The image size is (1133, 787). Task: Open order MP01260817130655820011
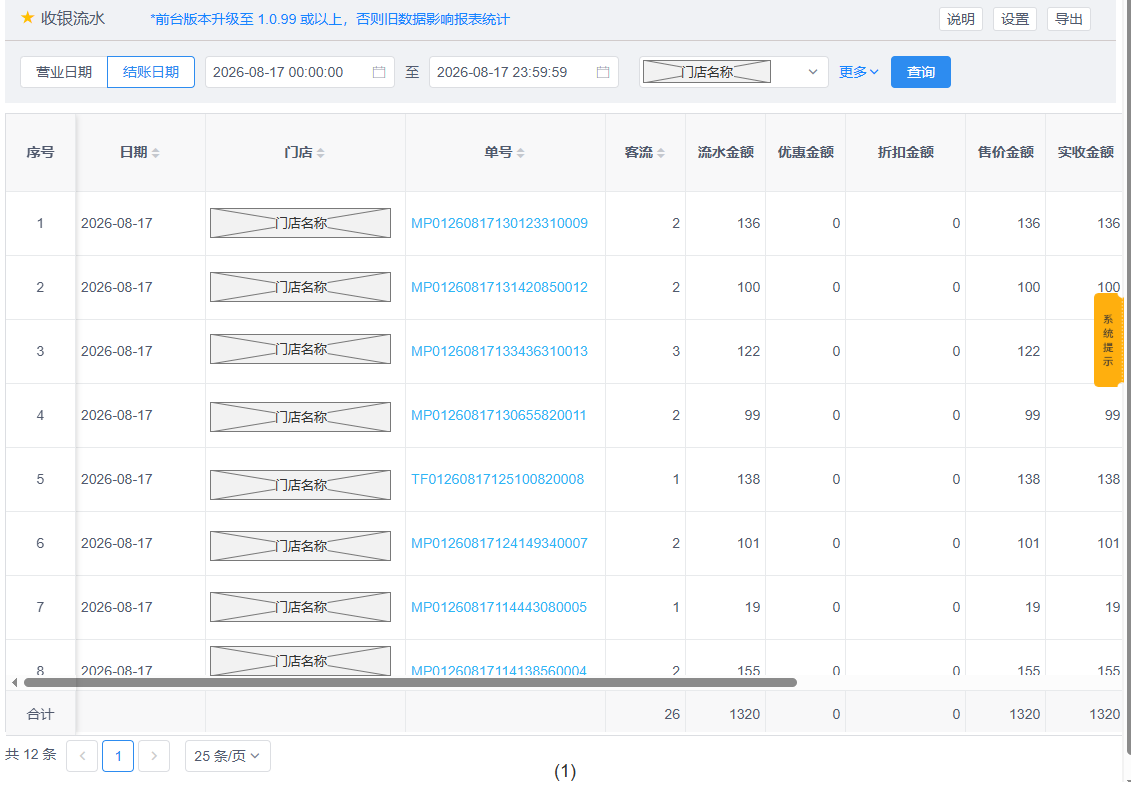click(499, 416)
